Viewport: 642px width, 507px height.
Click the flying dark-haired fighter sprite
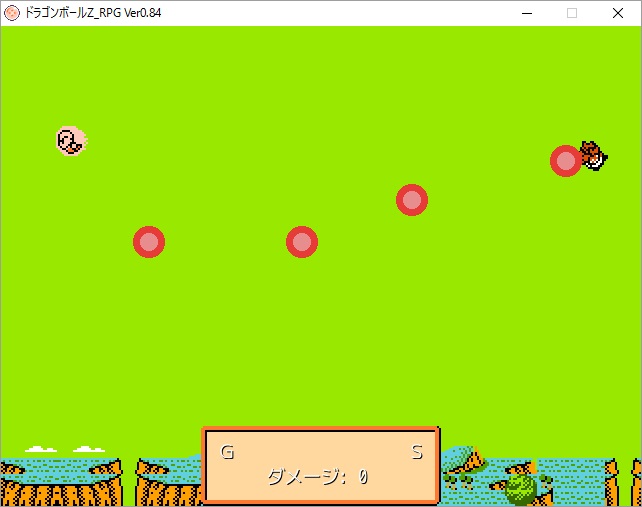coord(594,155)
